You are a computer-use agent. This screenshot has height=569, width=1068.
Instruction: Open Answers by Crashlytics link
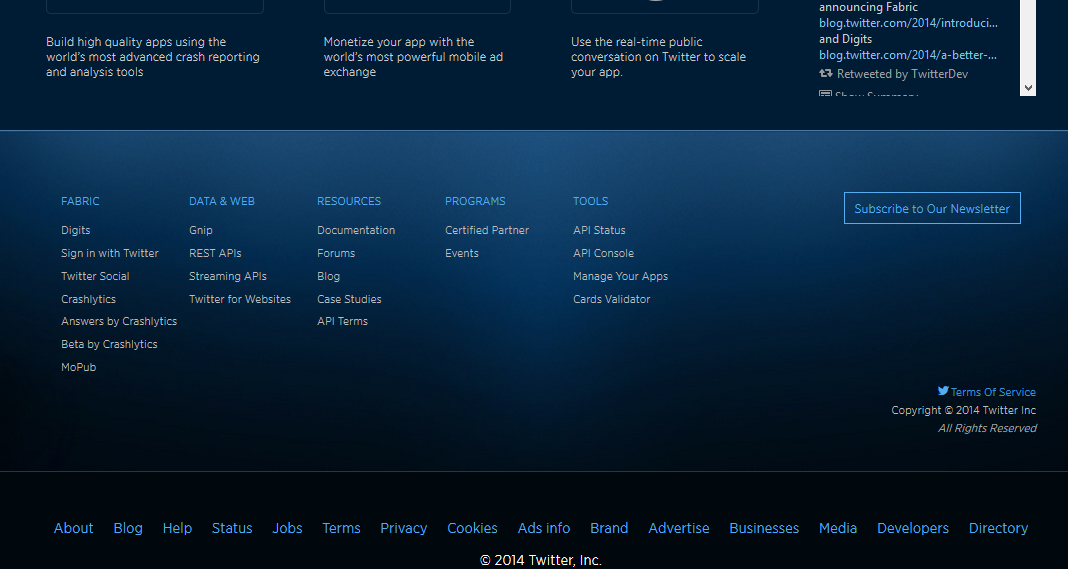tap(119, 322)
